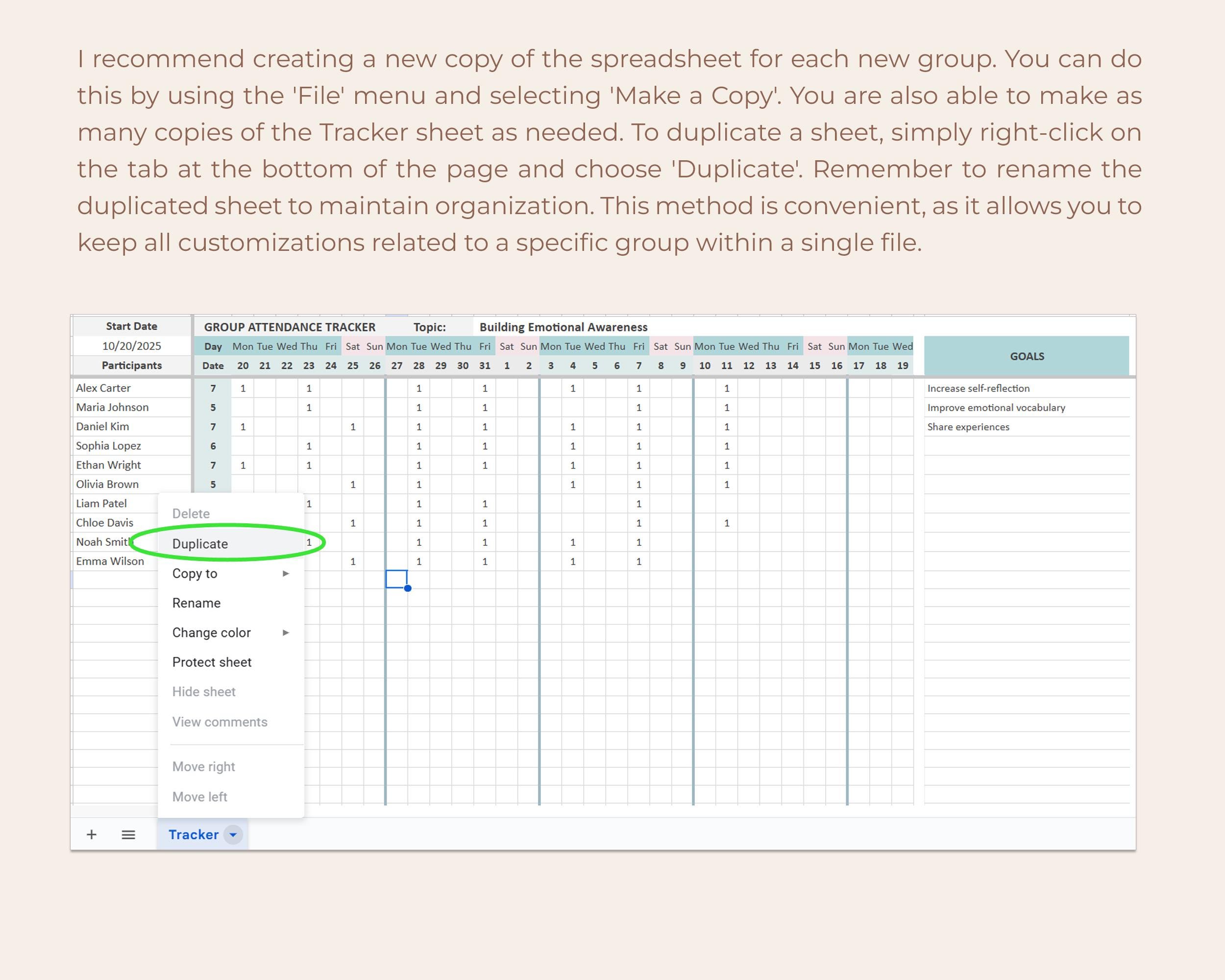
Task: Expand the Change color submenu
Action: click(231, 632)
